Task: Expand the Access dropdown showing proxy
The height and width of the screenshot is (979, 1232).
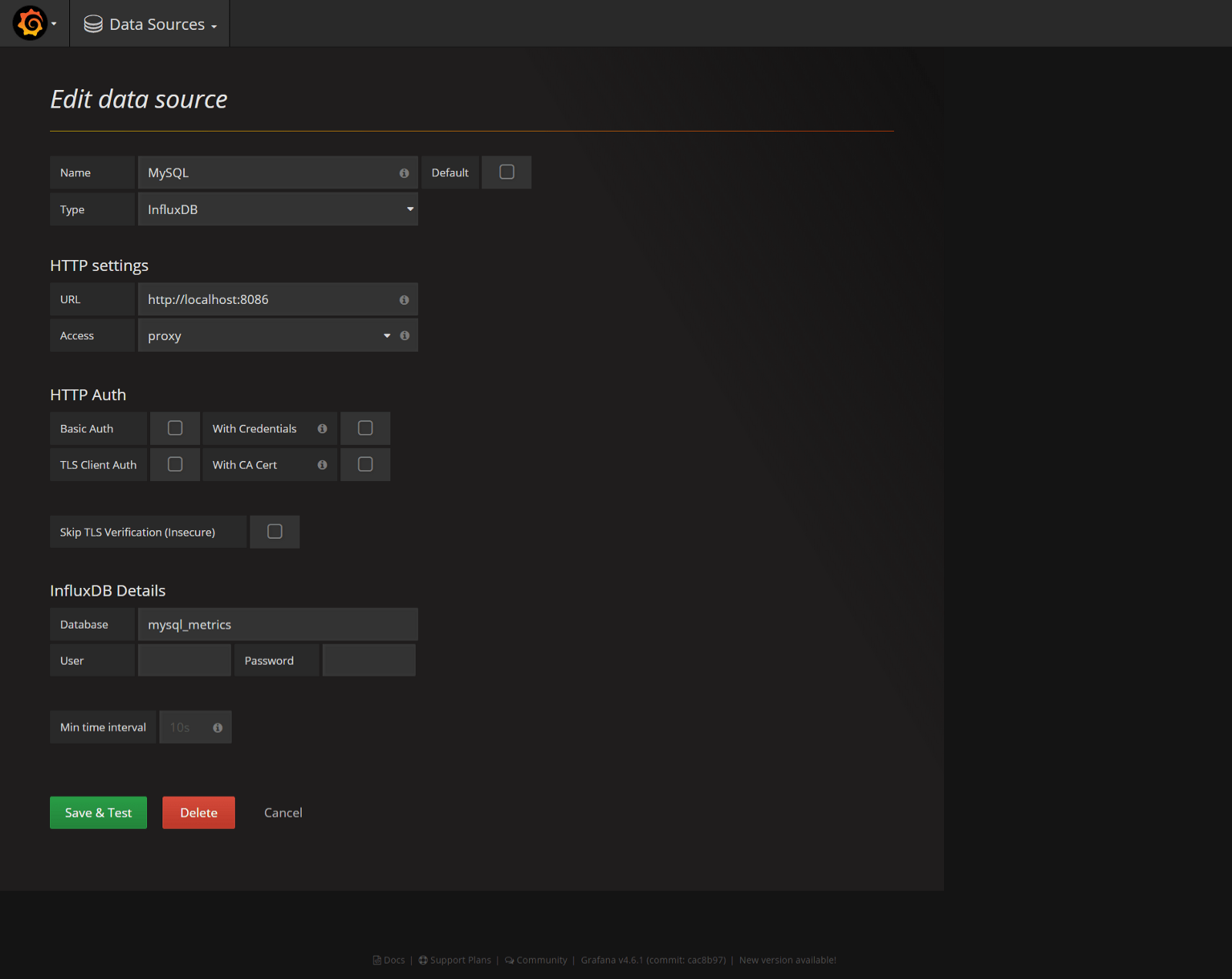Action: coord(266,336)
